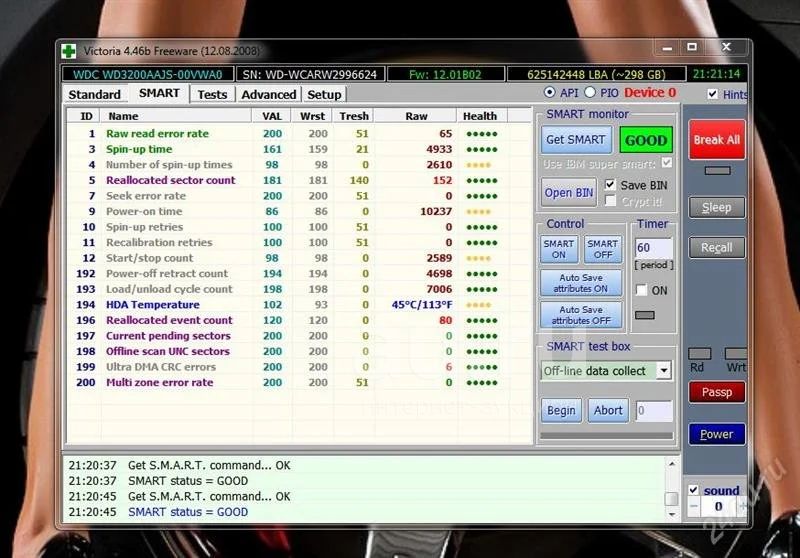Screen dimensions: 800x558
Task: Click the serial number SN field
Action: pyautogui.click(x=310, y=74)
